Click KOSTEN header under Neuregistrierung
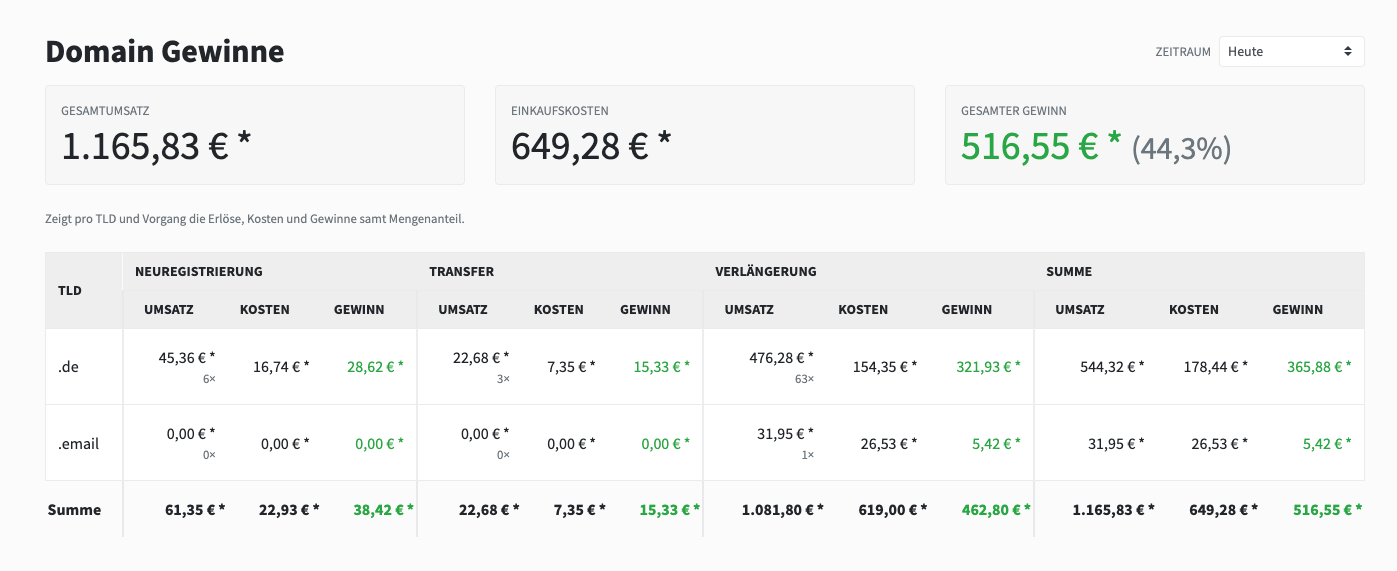 click(265, 310)
